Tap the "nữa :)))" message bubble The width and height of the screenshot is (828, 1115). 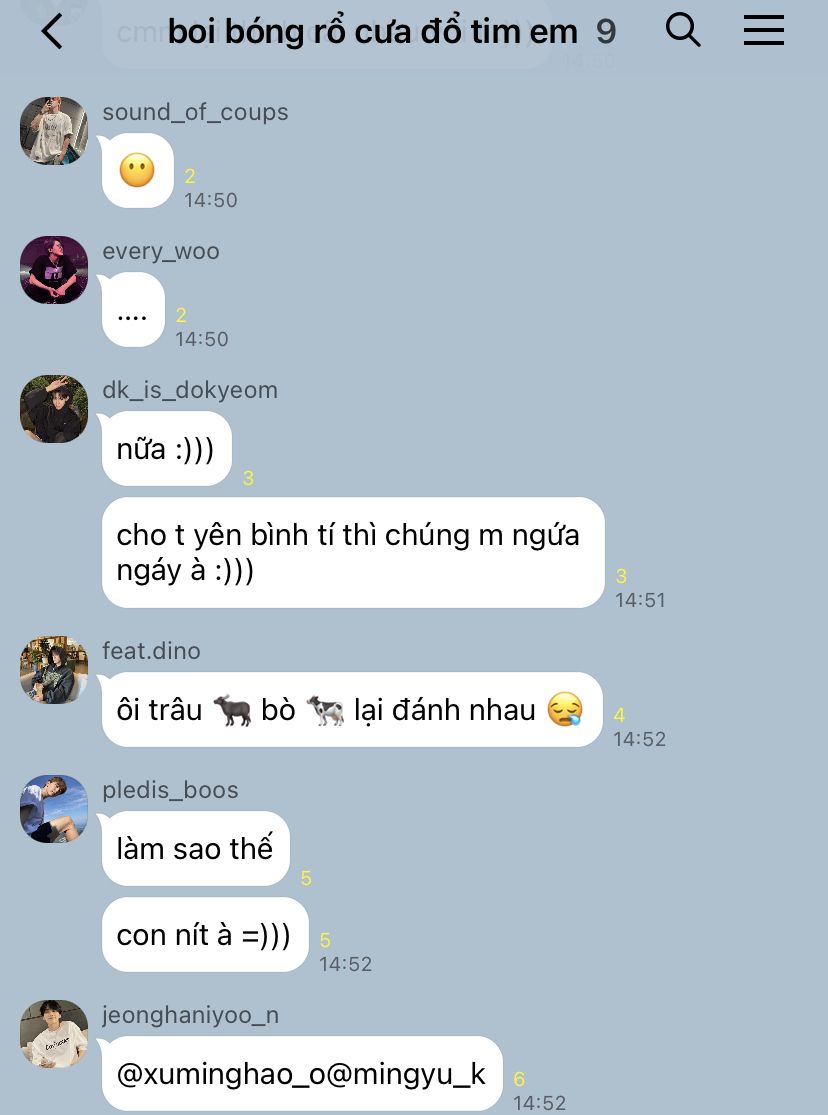pos(166,449)
